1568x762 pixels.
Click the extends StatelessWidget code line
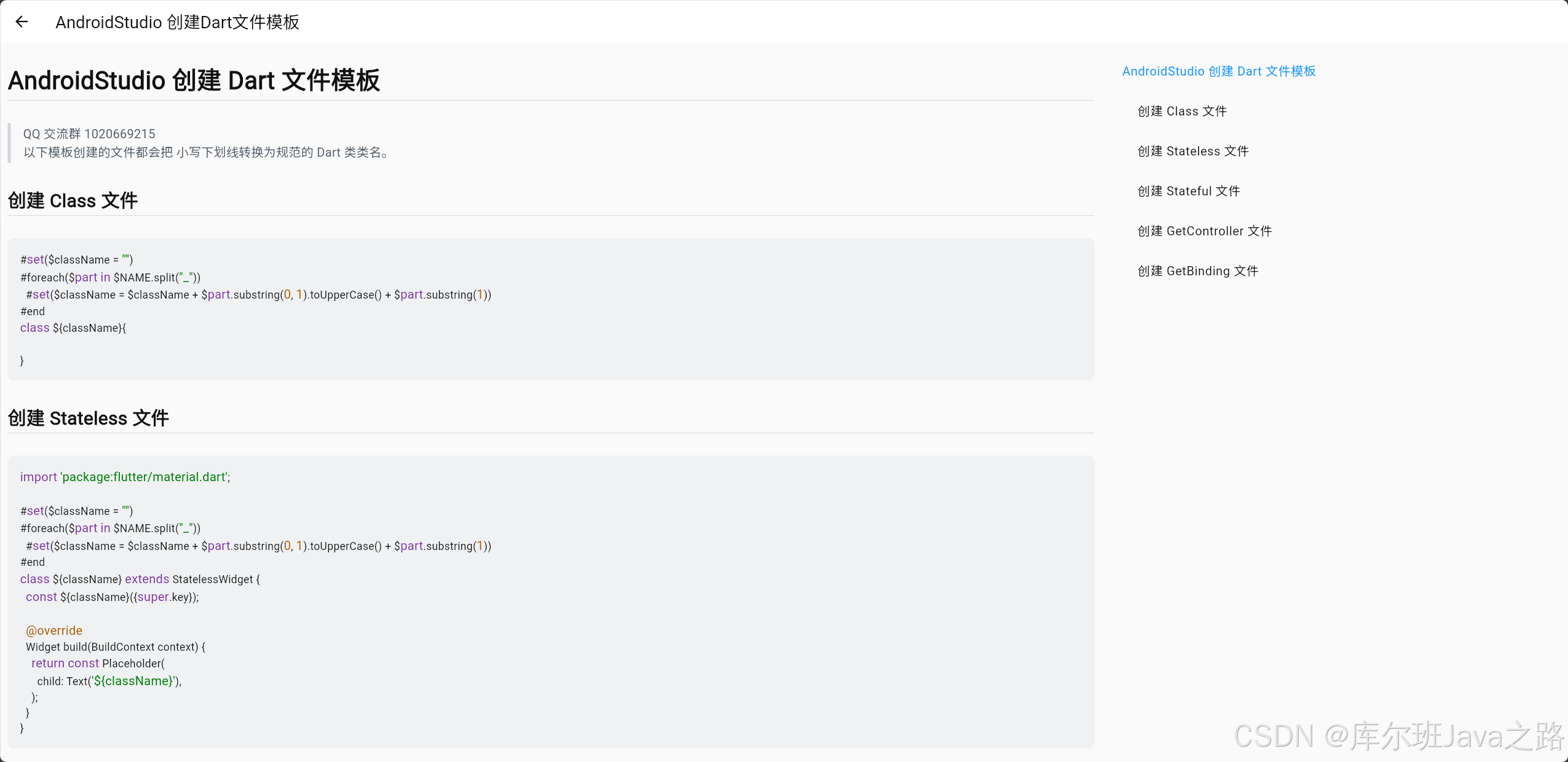click(140, 579)
